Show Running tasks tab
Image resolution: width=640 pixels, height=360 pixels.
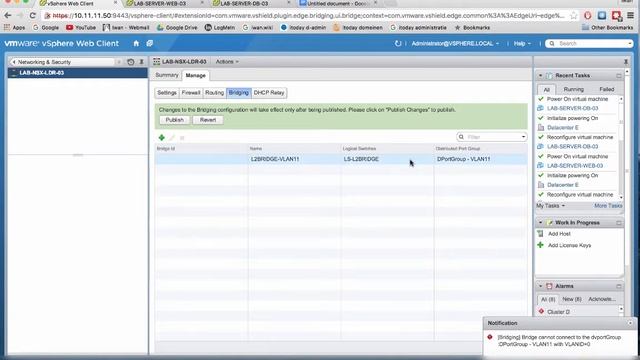point(573,89)
